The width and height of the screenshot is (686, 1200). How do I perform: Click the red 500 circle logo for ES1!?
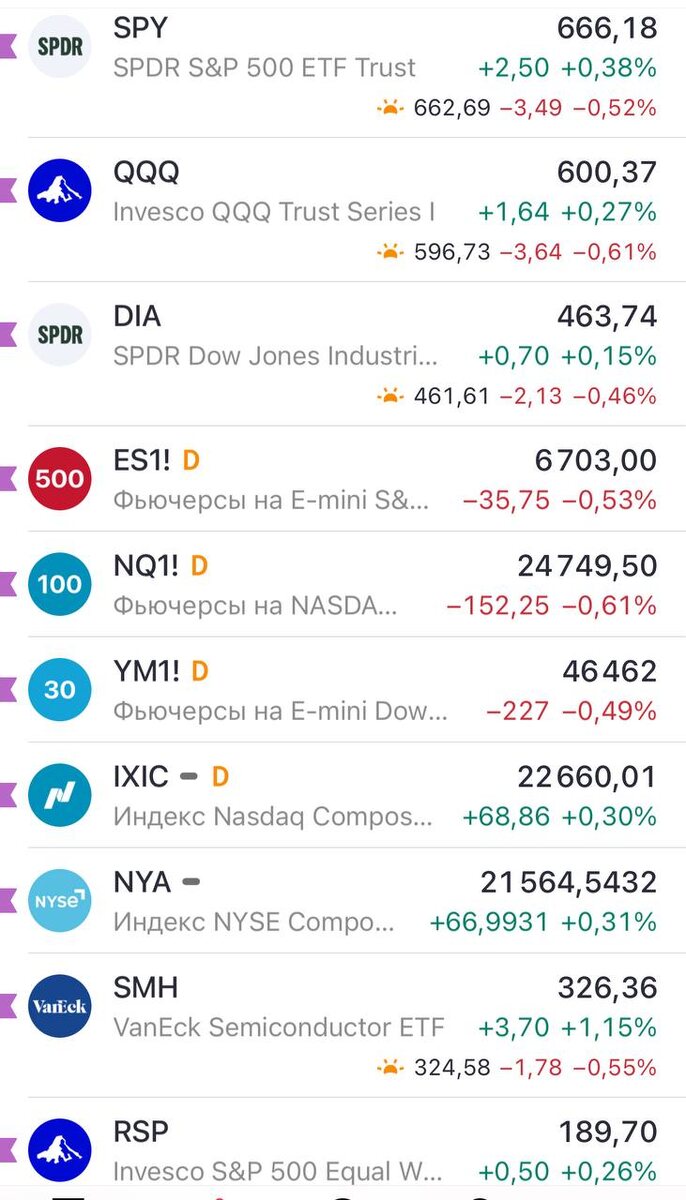point(58,478)
